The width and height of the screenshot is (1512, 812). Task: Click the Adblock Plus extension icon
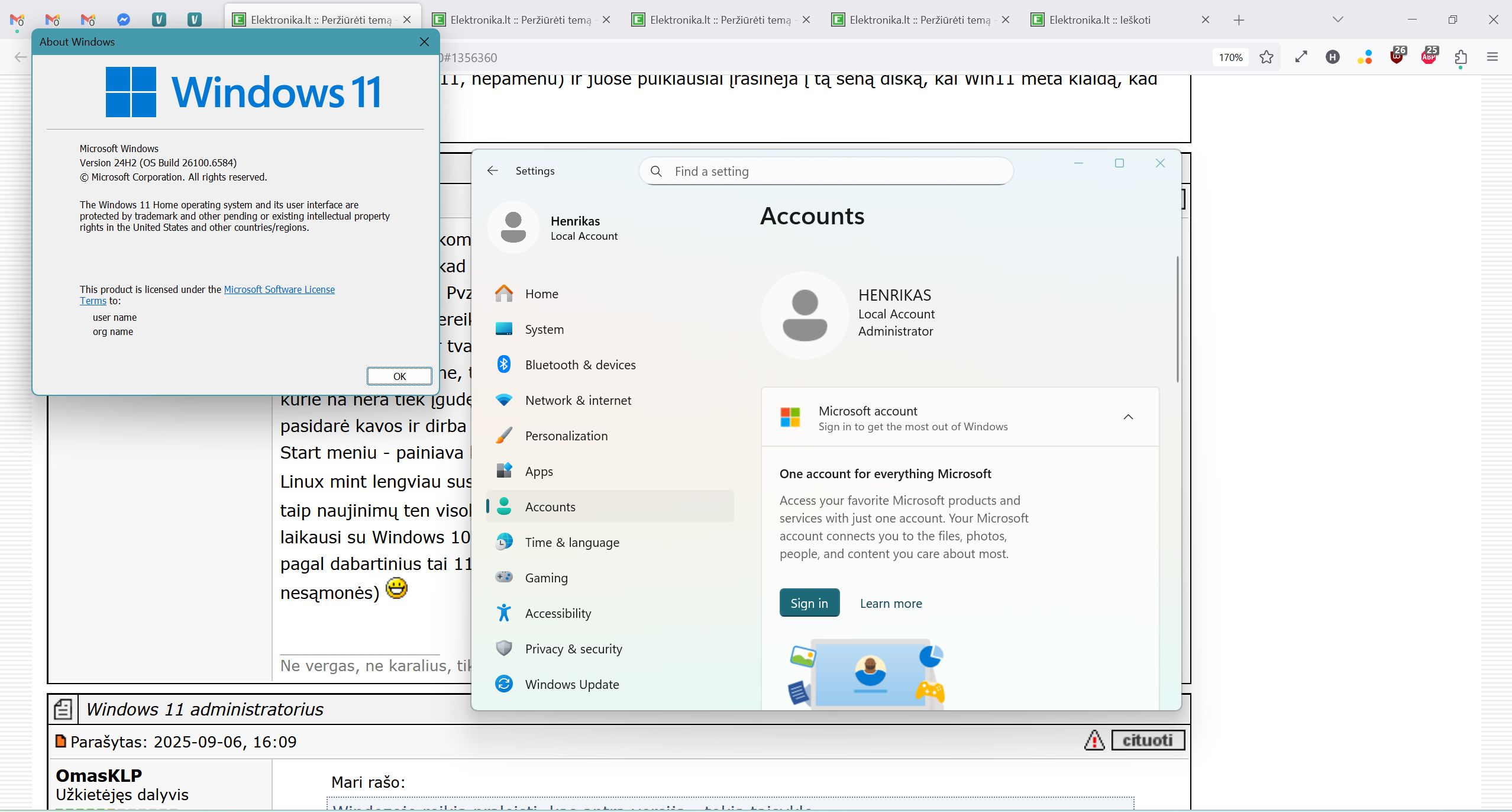coord(1429,56)
